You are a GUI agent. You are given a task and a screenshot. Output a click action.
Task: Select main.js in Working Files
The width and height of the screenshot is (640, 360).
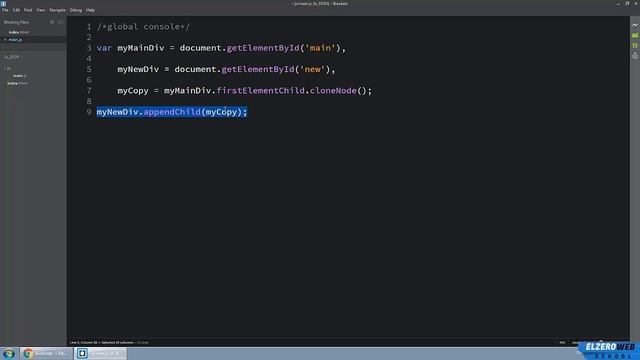16,40
